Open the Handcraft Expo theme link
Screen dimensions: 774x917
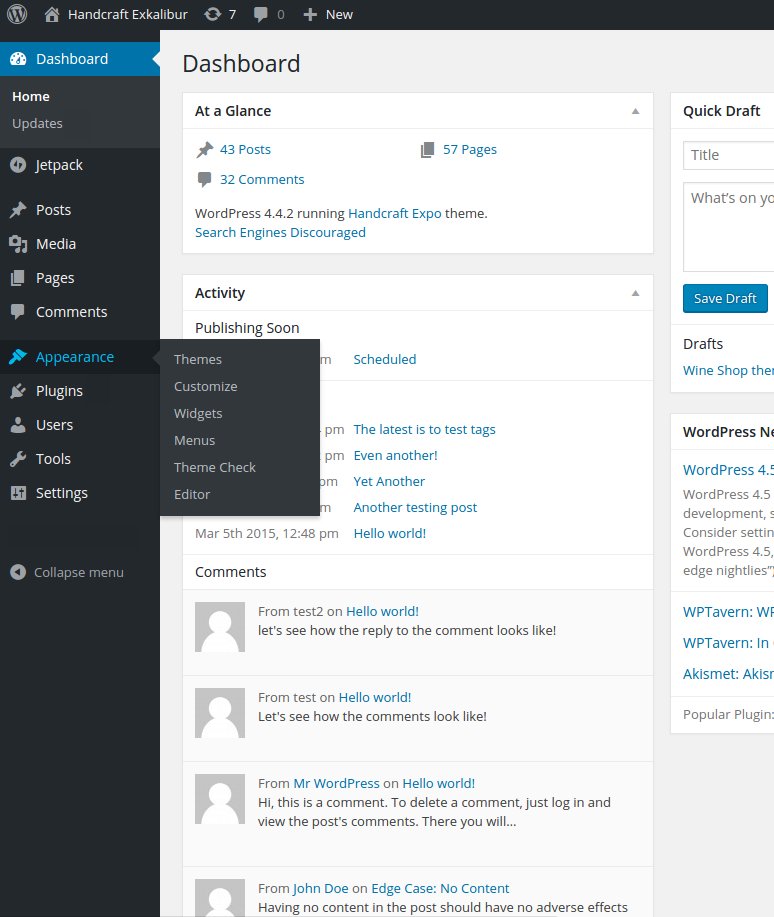395,213
